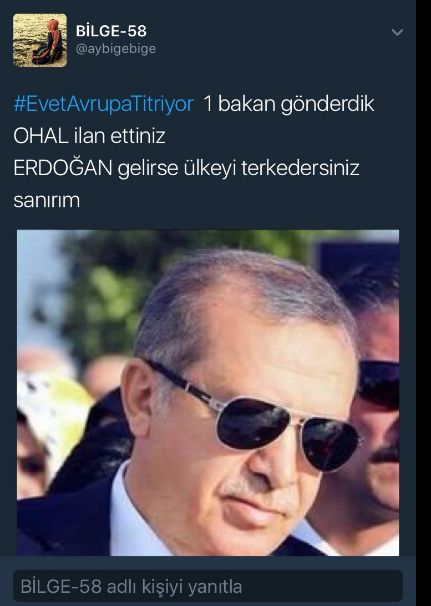Click the word 'gönderdik' in the tweet
The image size is (431, 606).
[327, 105]
